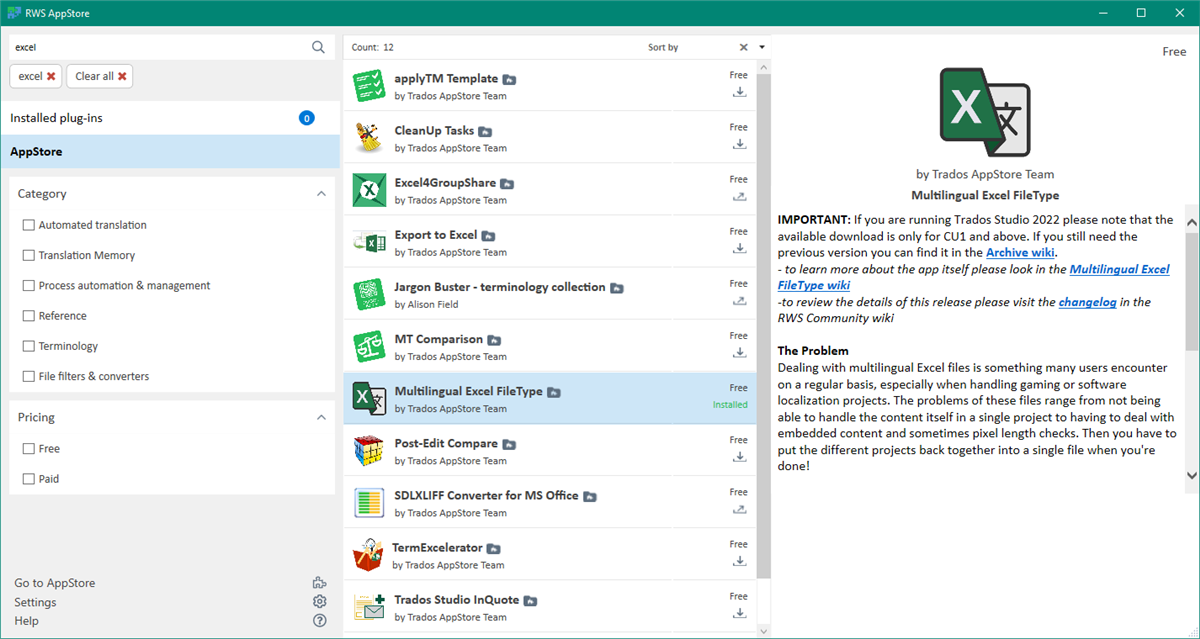Filter by Free pricing
Image resolution: width=1200 pixels, height=639 pixels.
coord(29,449)
